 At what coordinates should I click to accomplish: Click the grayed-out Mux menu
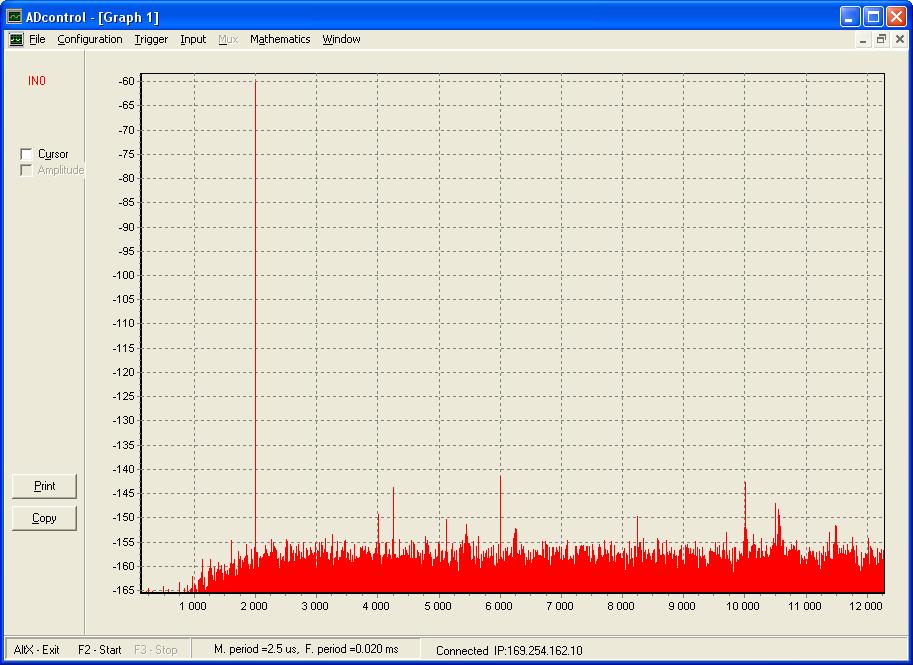pyautogui.click(x=228, y=39)
